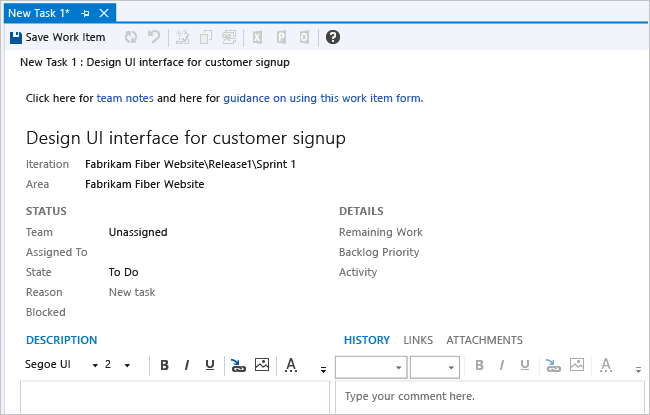Click the history comment input field
This screenshot has width=650, height=415.
490,398
